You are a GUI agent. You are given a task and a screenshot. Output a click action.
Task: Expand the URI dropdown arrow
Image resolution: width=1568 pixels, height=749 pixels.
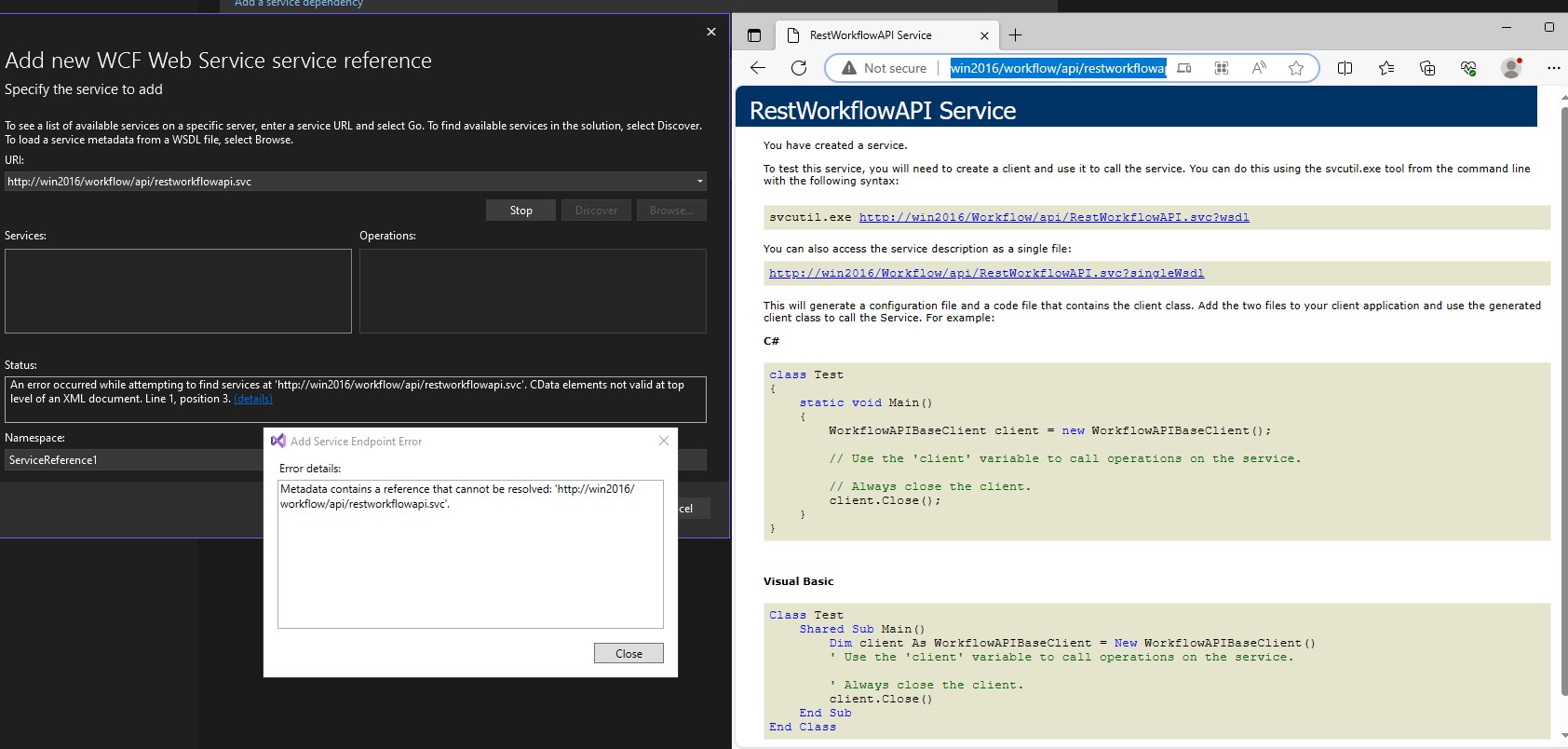point(699,182)
